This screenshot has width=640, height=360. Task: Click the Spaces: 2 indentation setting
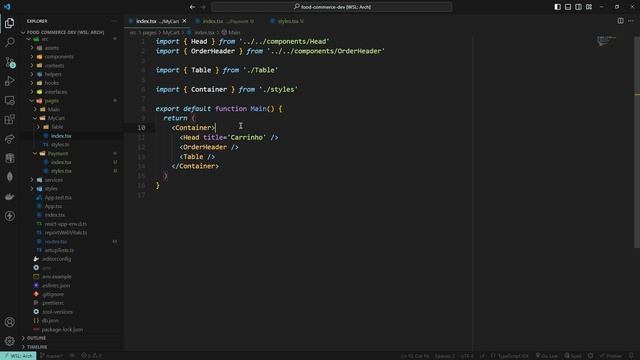pyautogui.click(x=445, y=356)
